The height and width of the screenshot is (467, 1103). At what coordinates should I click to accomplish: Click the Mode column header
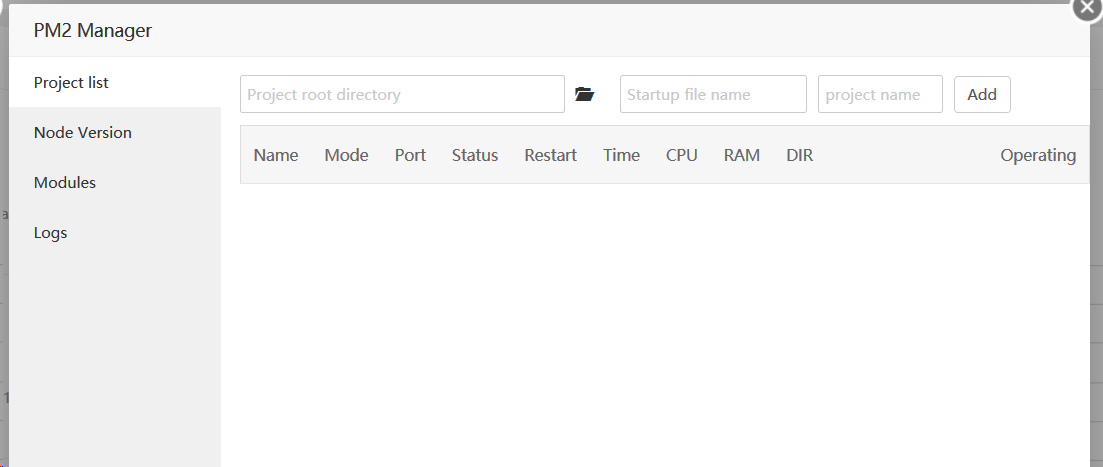346,155
